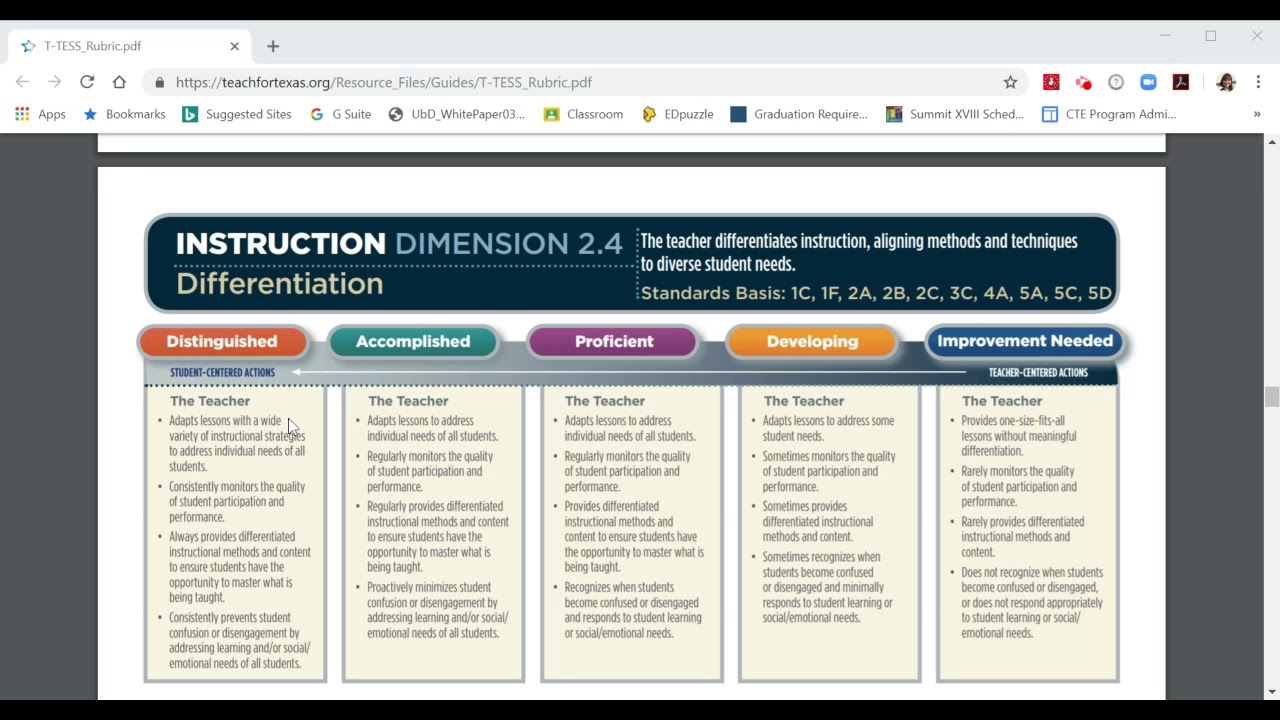1280x720 pixels.
Task: Click the Developing rating label
Action: tap(812, 341)
